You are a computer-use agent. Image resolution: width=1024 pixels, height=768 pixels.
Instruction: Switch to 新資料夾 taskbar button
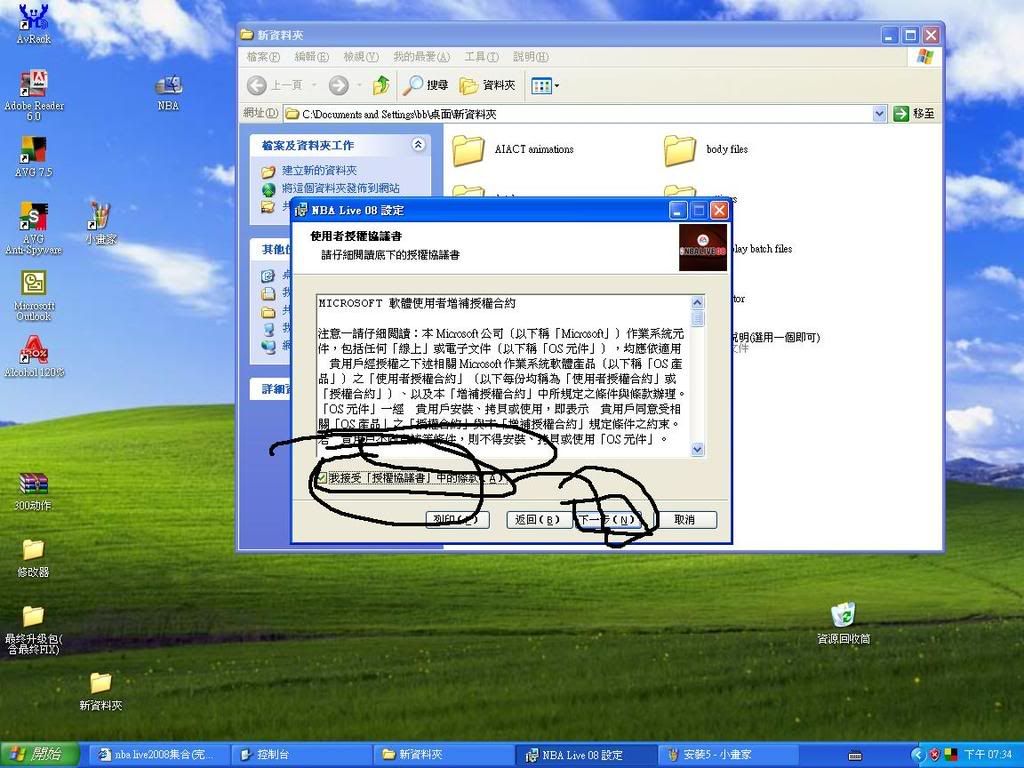click(x=443, y=755)
